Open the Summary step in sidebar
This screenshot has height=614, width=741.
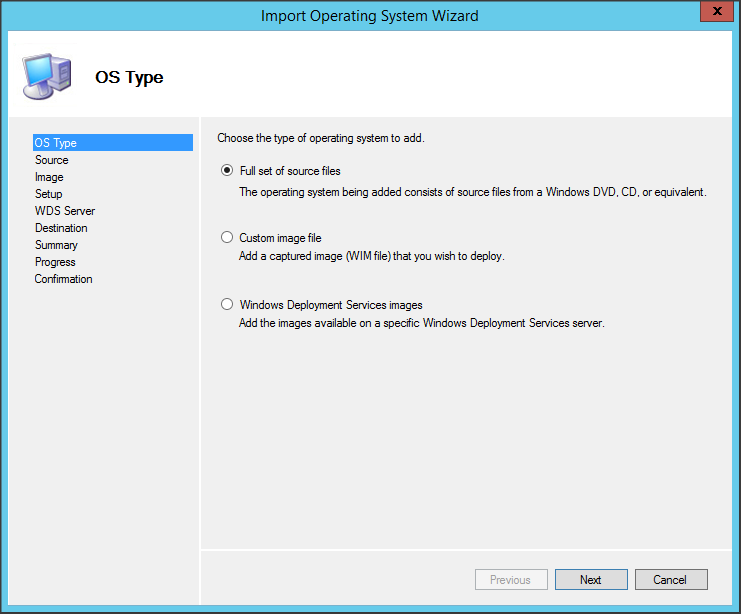56,245
